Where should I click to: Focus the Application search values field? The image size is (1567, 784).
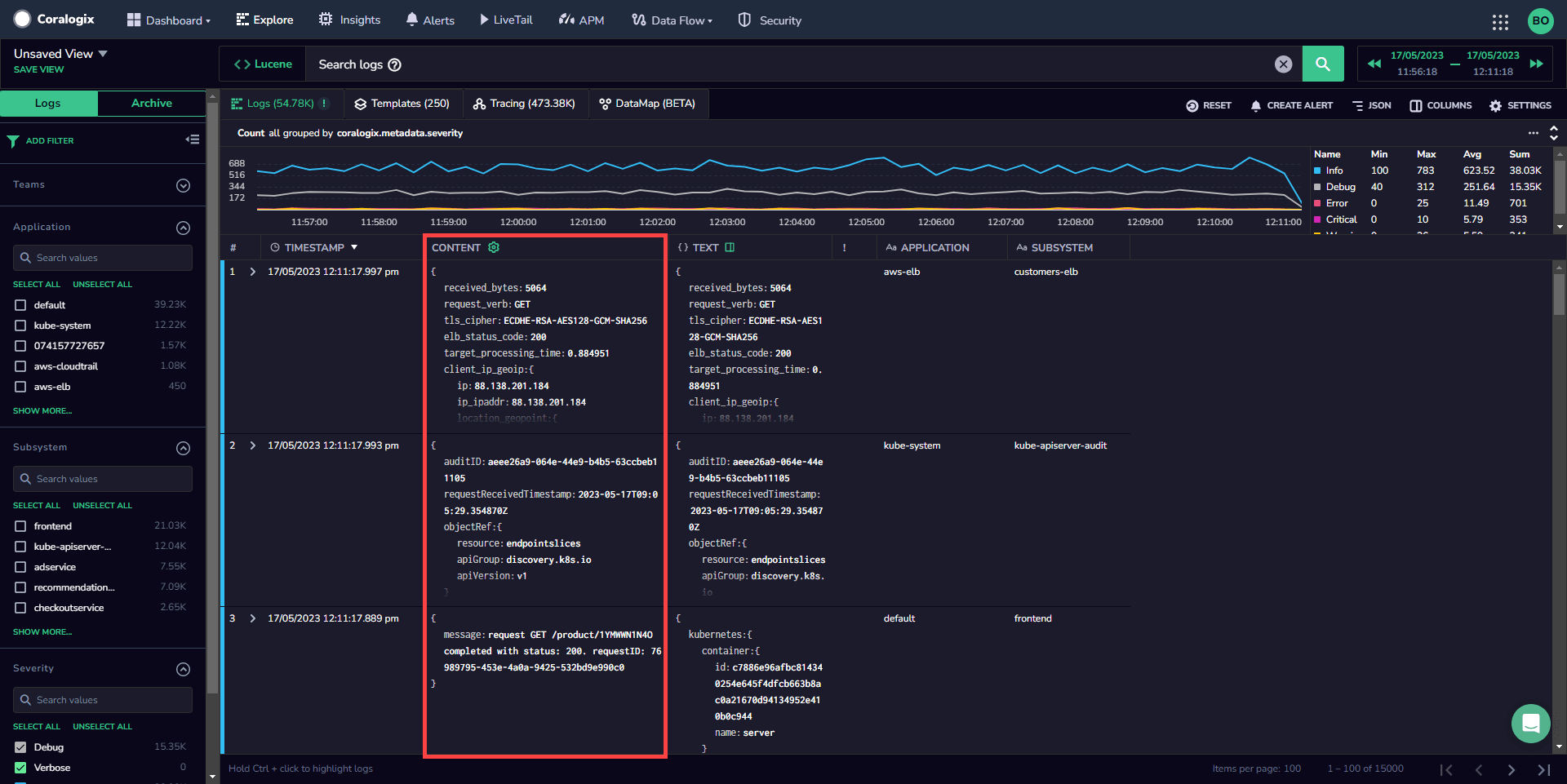coord(103,258)
